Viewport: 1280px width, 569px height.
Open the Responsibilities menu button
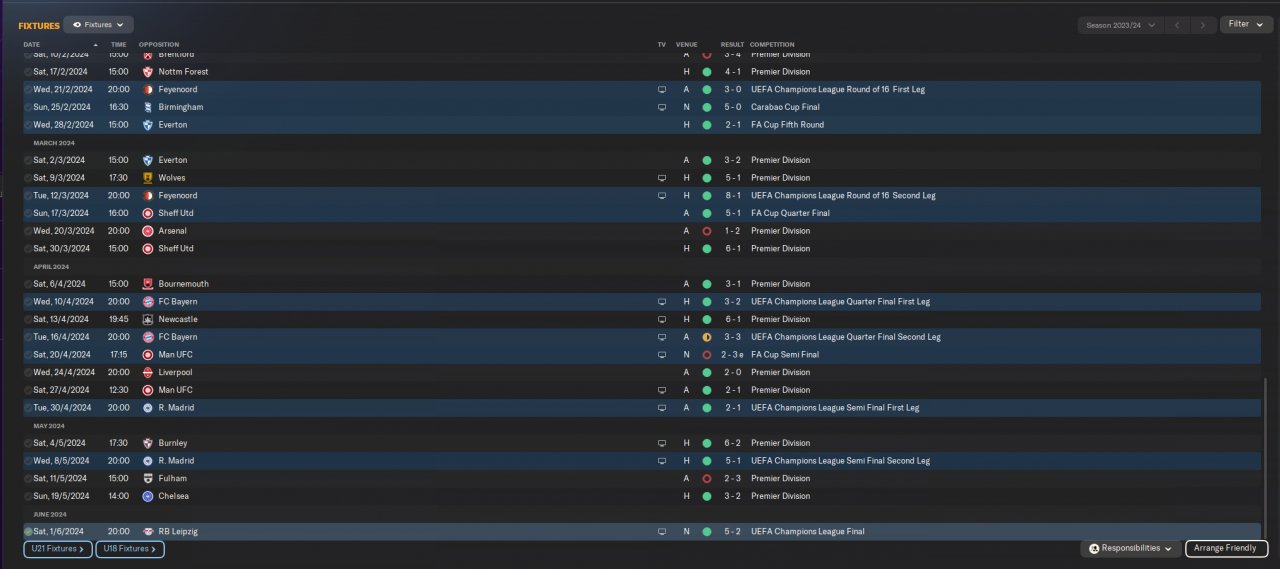pos(1131,549)
